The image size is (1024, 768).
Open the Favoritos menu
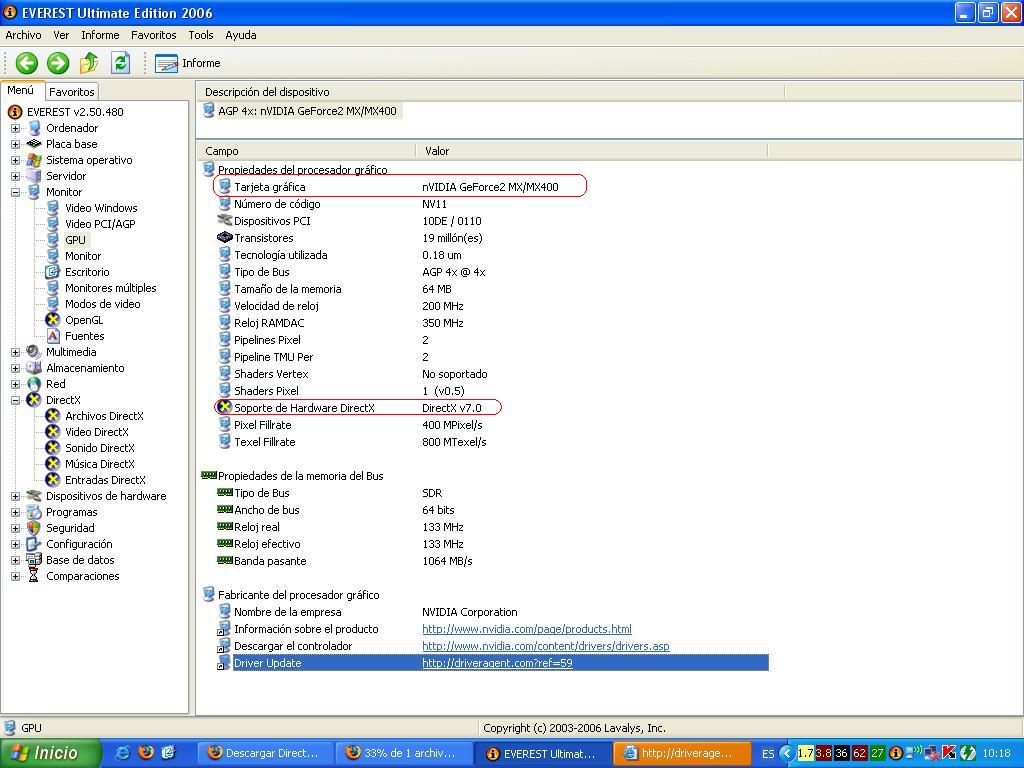click(153, 35)
